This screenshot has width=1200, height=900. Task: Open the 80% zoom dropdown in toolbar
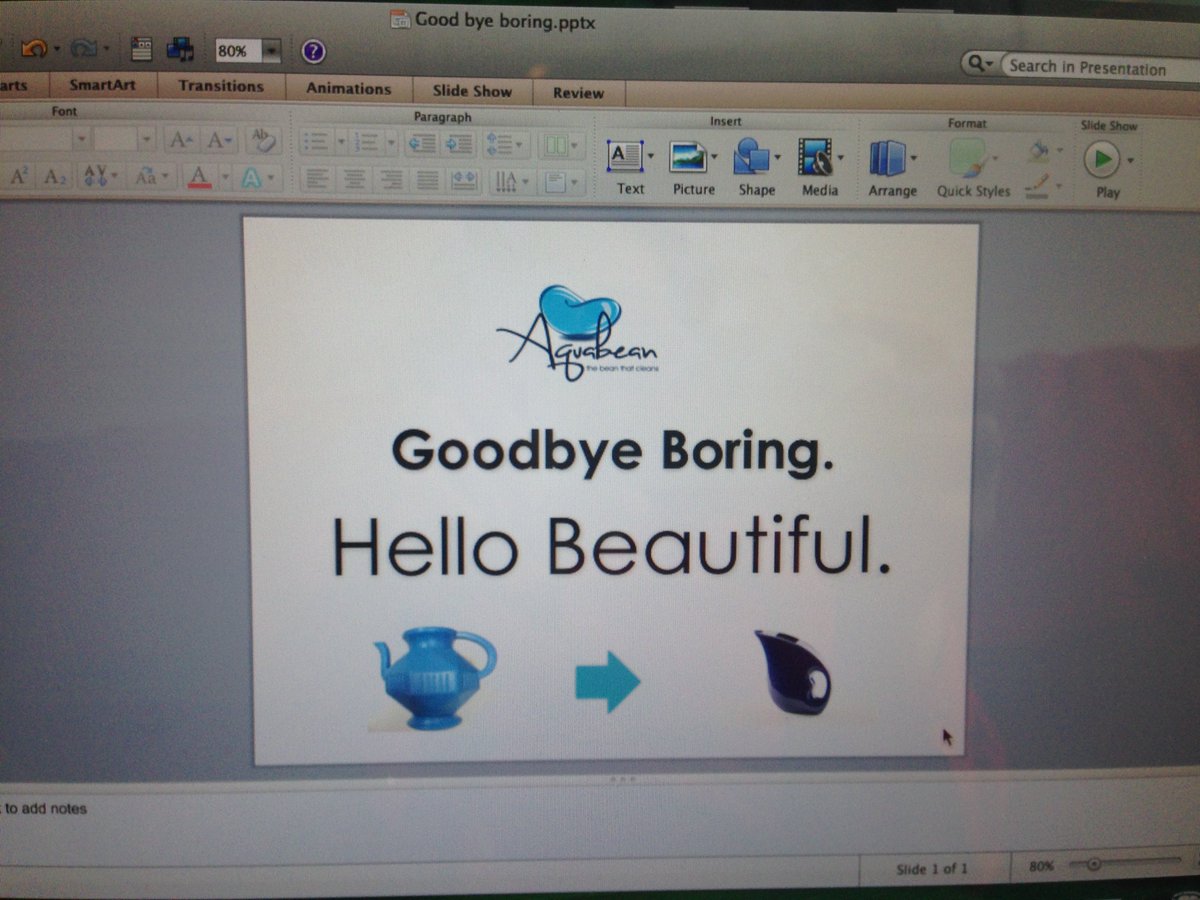click(x=272, y=50)
